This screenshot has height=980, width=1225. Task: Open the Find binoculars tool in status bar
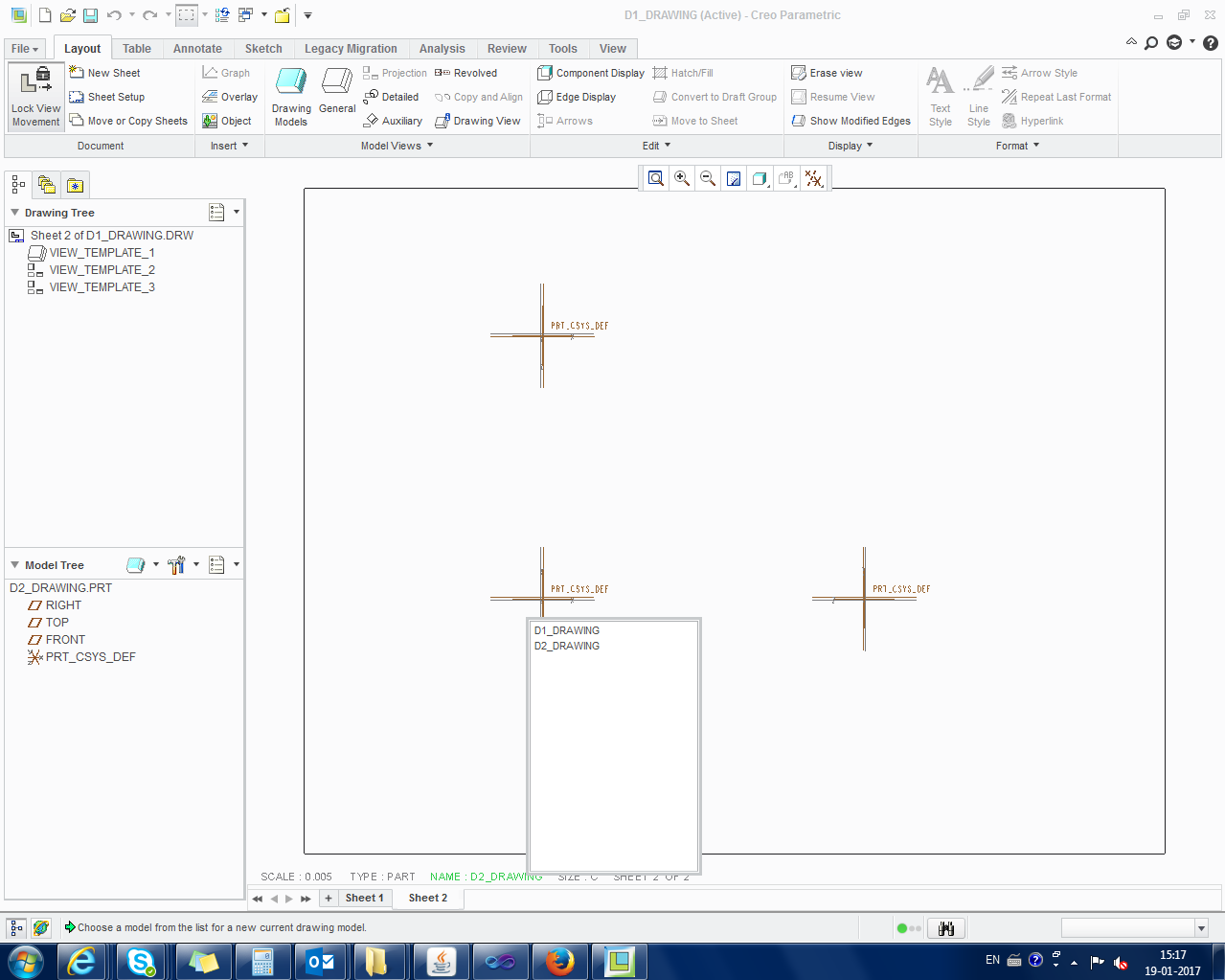pyautogui.click(x=946, y=928)
